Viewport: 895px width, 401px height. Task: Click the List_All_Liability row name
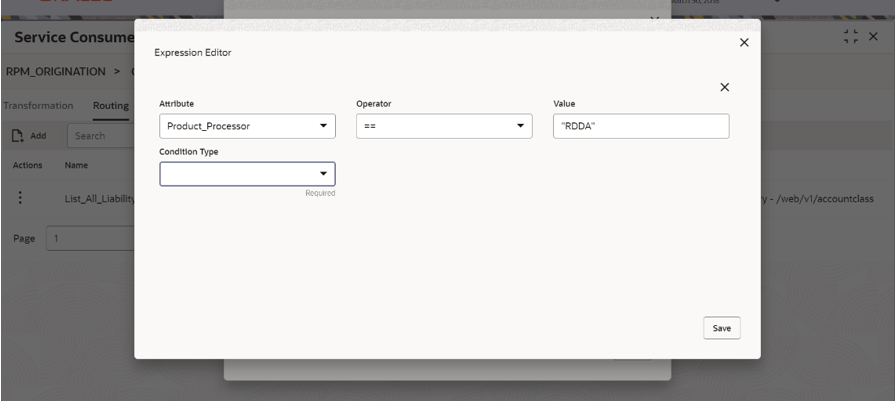pos(99,199)
